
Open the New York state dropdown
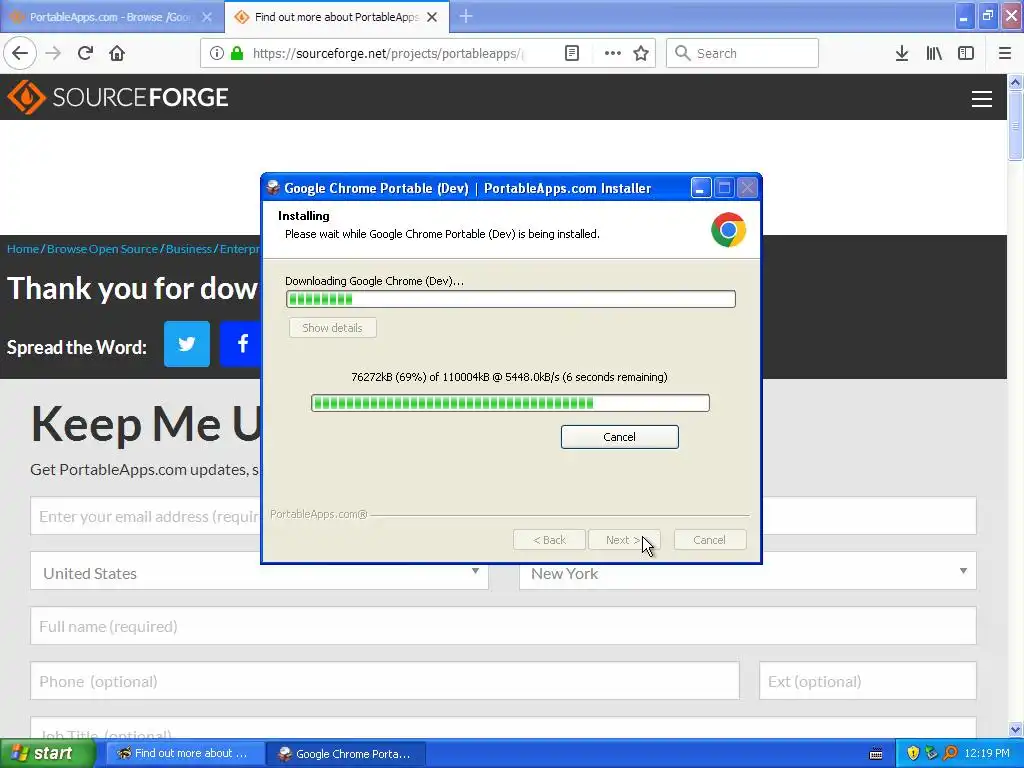[748, 571]
